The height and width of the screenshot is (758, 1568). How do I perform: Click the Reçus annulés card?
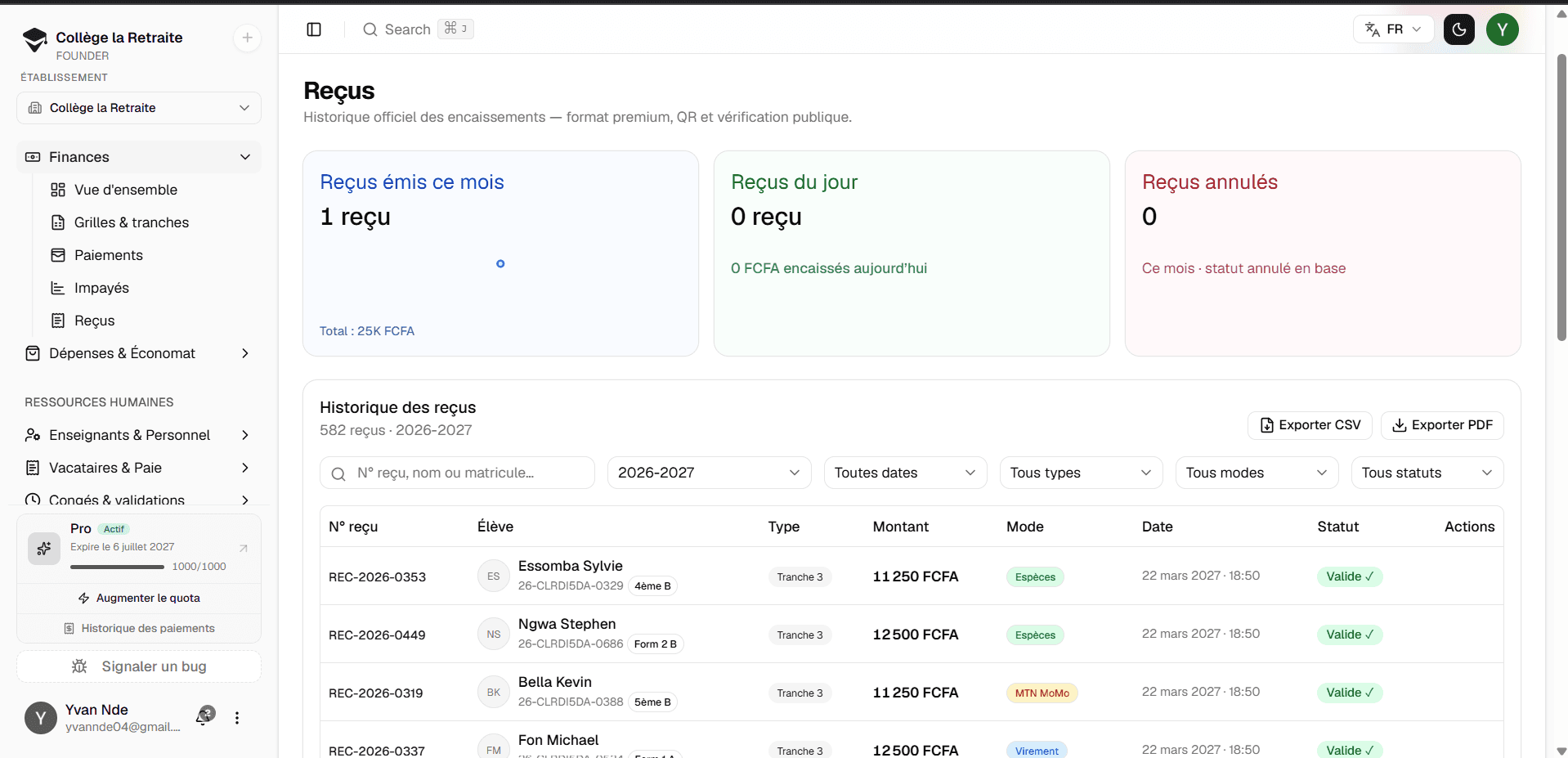tap(1323, 253)
